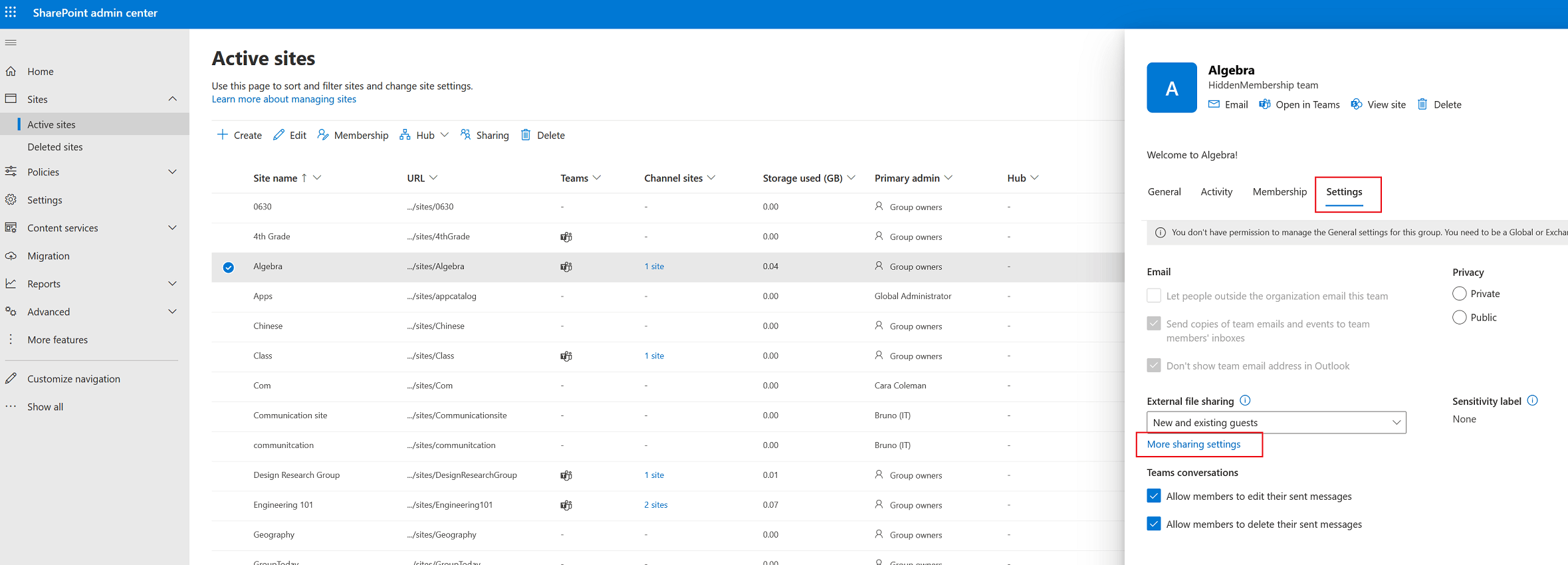Click the Design Research Group site name

click(296, 475)
